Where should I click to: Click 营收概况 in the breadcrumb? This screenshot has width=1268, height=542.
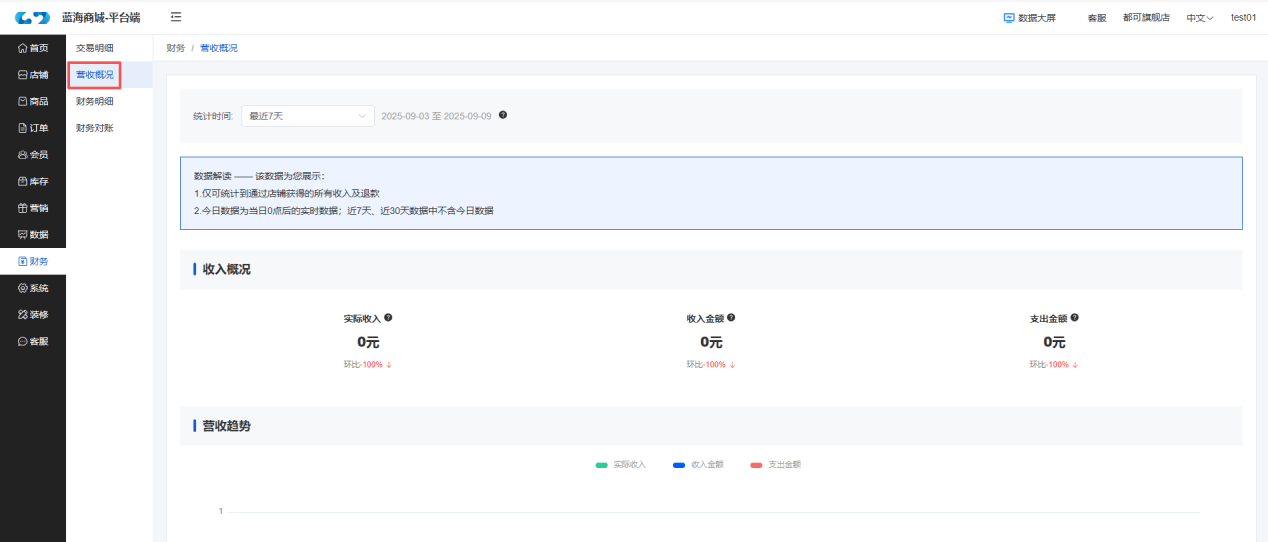(x=219, y=48)
